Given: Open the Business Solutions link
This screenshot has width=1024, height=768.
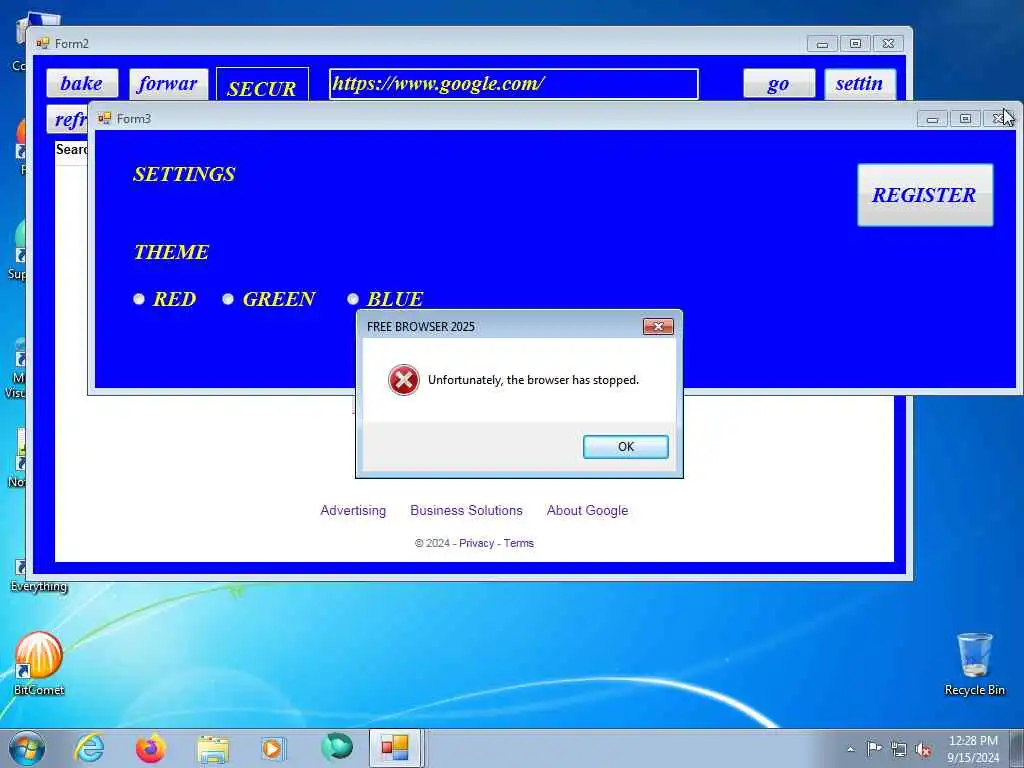Looking at the screenshot, I should 466,511.
